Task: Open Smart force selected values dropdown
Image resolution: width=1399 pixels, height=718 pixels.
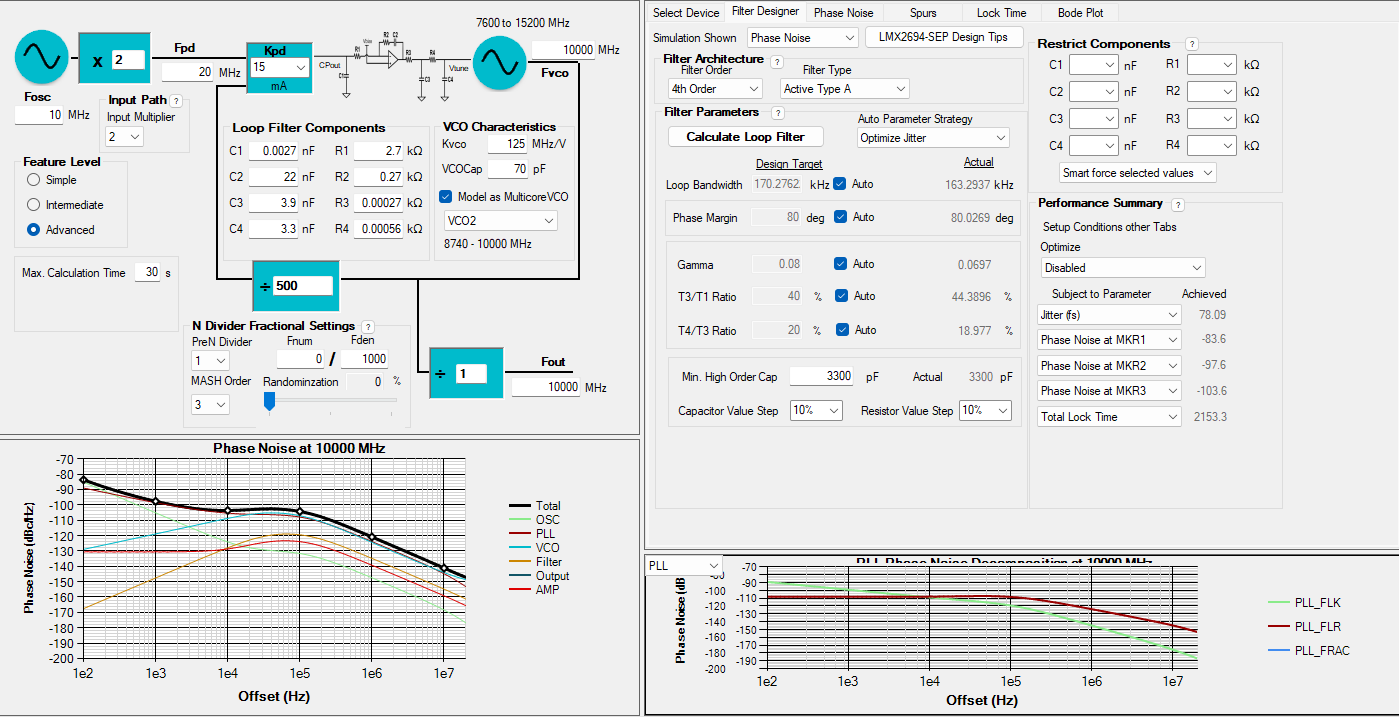Action: coord(1138,173)
